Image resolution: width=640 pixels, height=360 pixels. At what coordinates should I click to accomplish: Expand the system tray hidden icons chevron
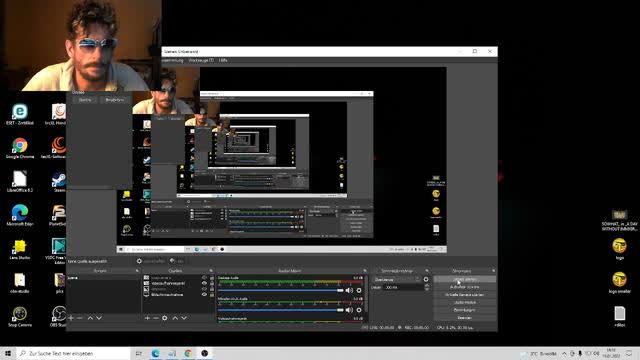564,353
